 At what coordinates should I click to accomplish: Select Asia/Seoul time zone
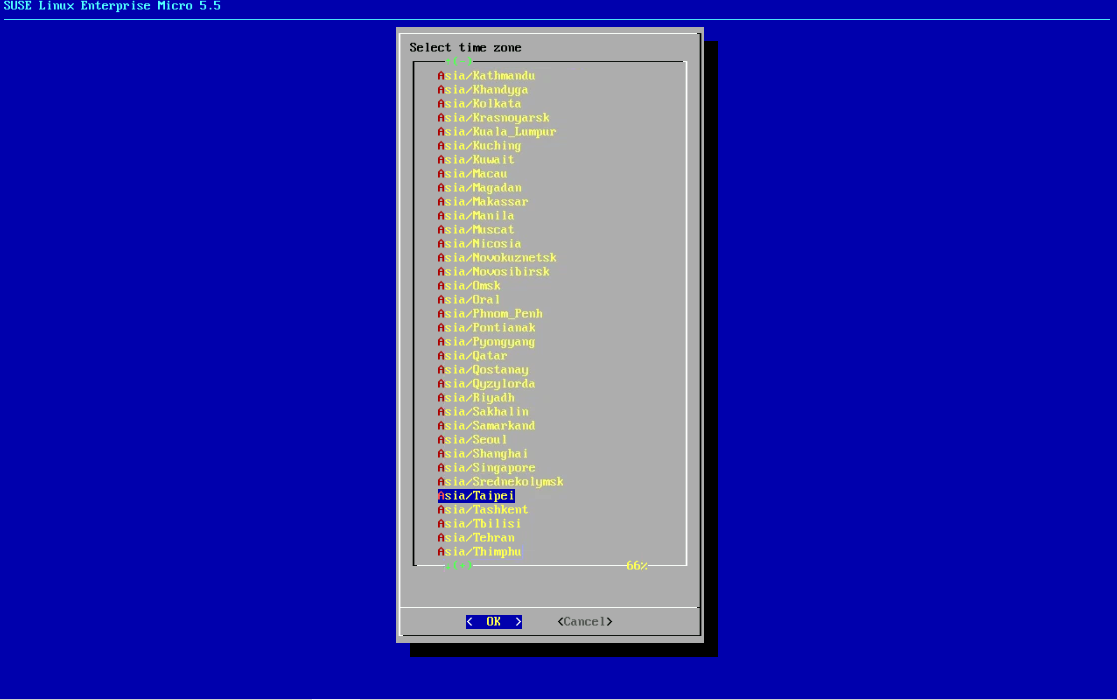click(x=472, y=440)
